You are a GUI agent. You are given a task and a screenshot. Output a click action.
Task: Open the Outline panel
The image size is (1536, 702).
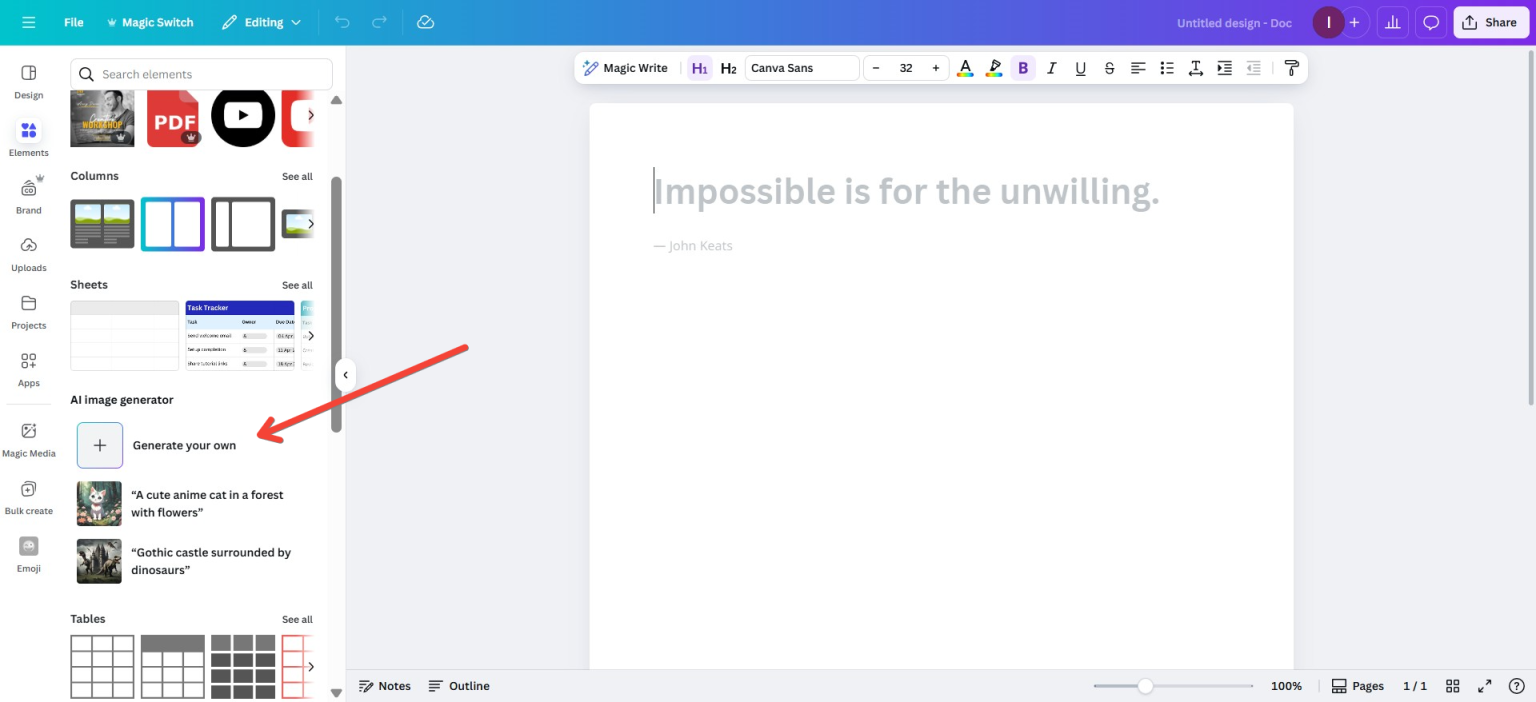(x=459, y=686)
